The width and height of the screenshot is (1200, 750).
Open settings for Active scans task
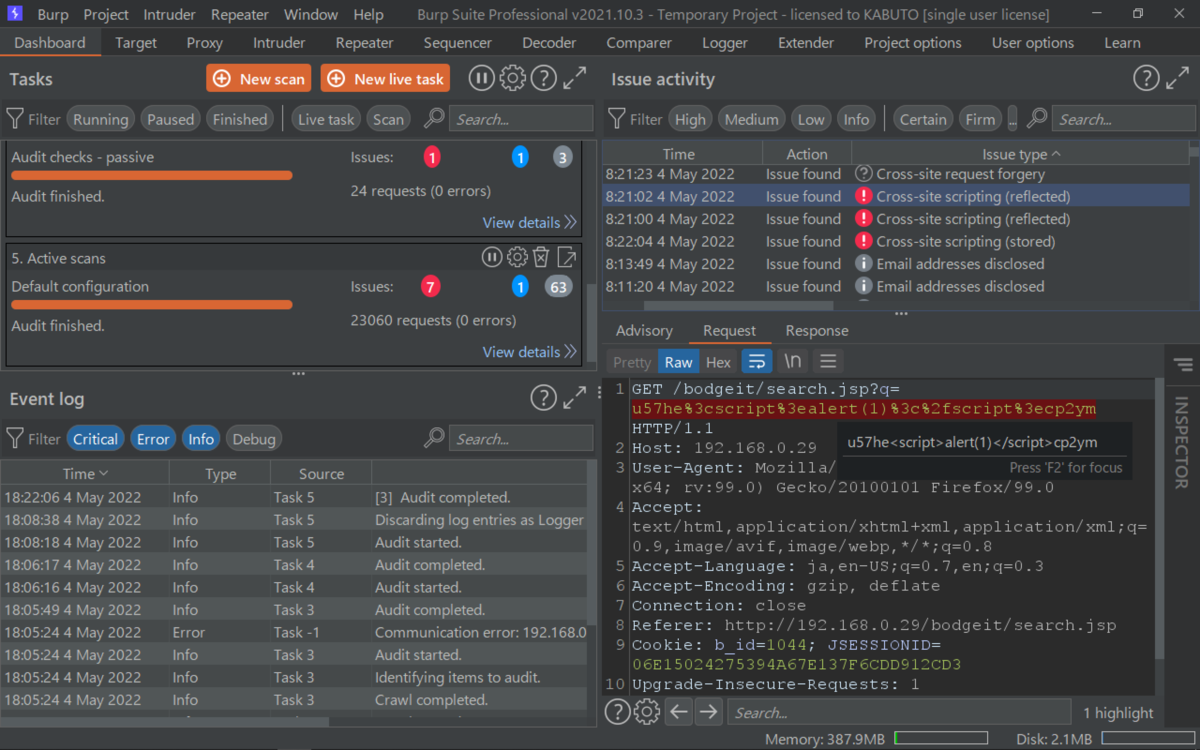(x=517, y=257)
